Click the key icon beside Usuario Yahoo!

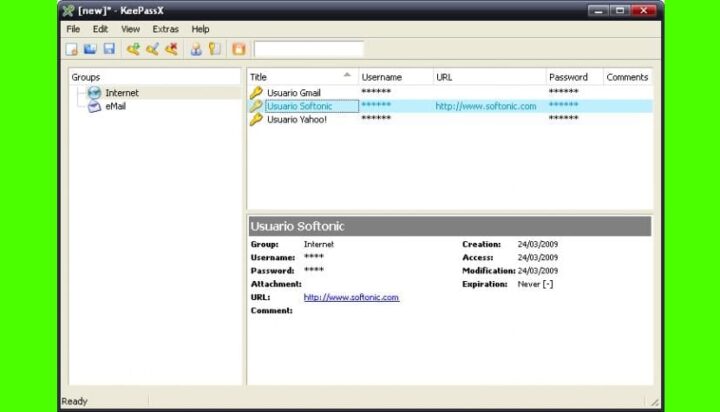256,119
